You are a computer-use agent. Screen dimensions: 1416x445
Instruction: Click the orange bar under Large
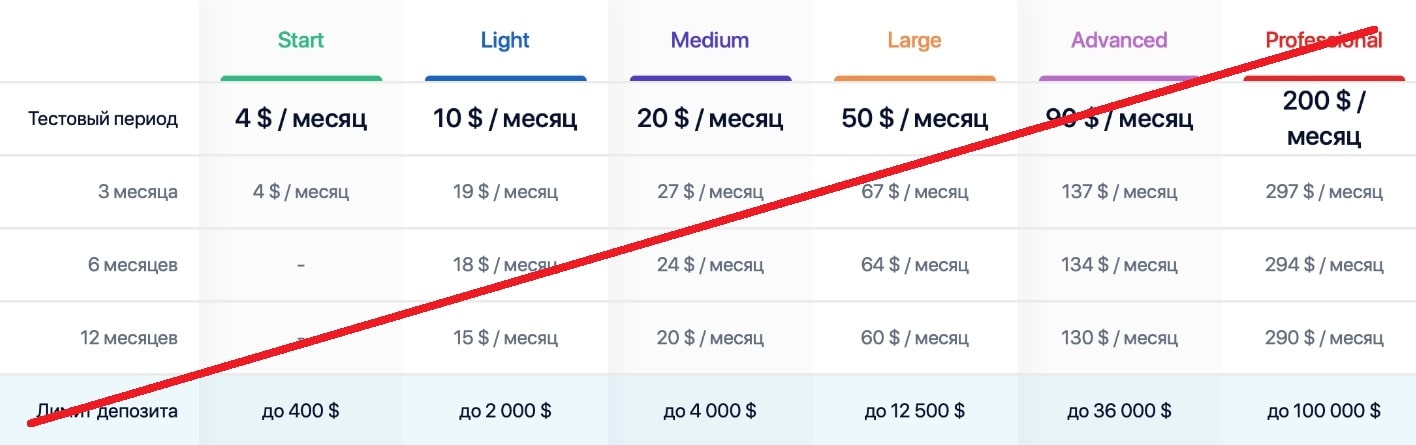[914, 78]
